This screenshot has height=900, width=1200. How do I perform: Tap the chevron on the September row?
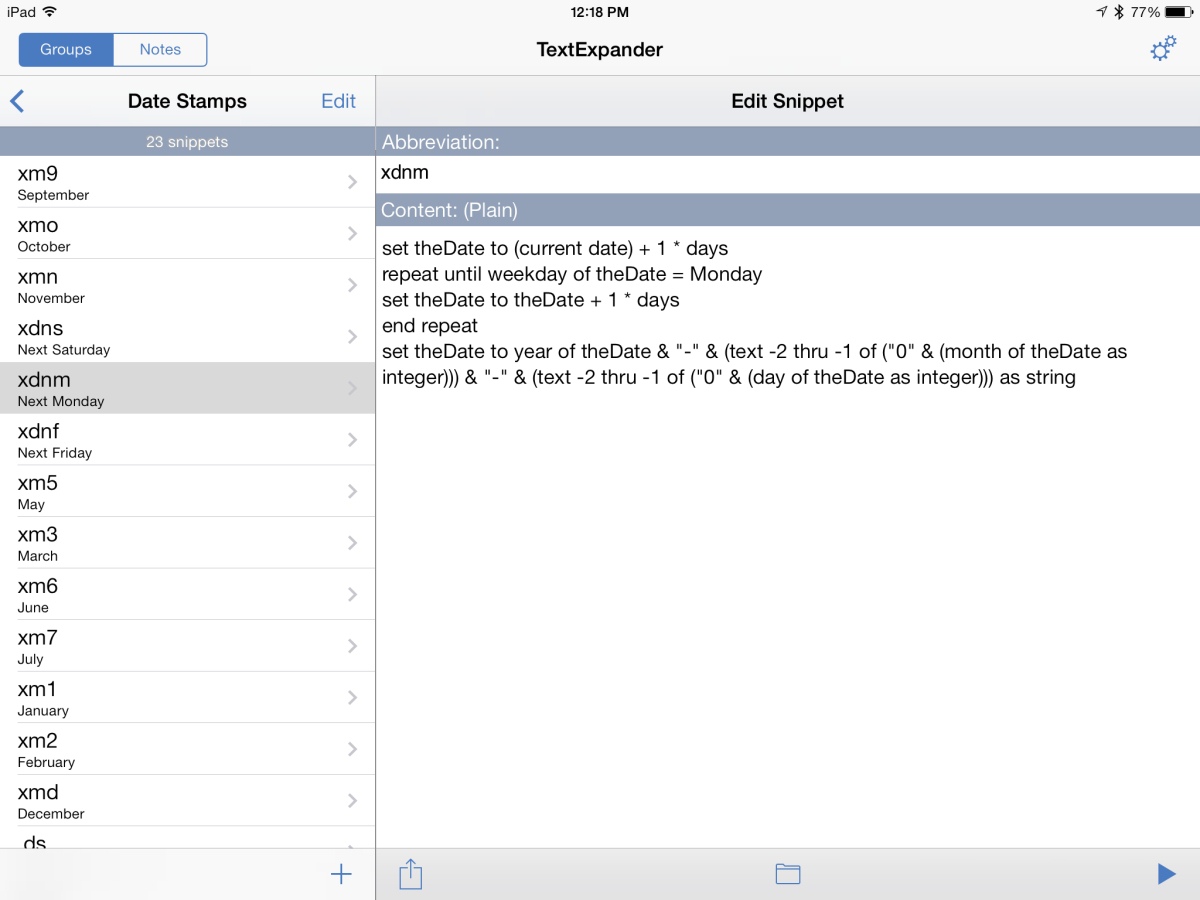pyautogui.click(x=352, y=182)
